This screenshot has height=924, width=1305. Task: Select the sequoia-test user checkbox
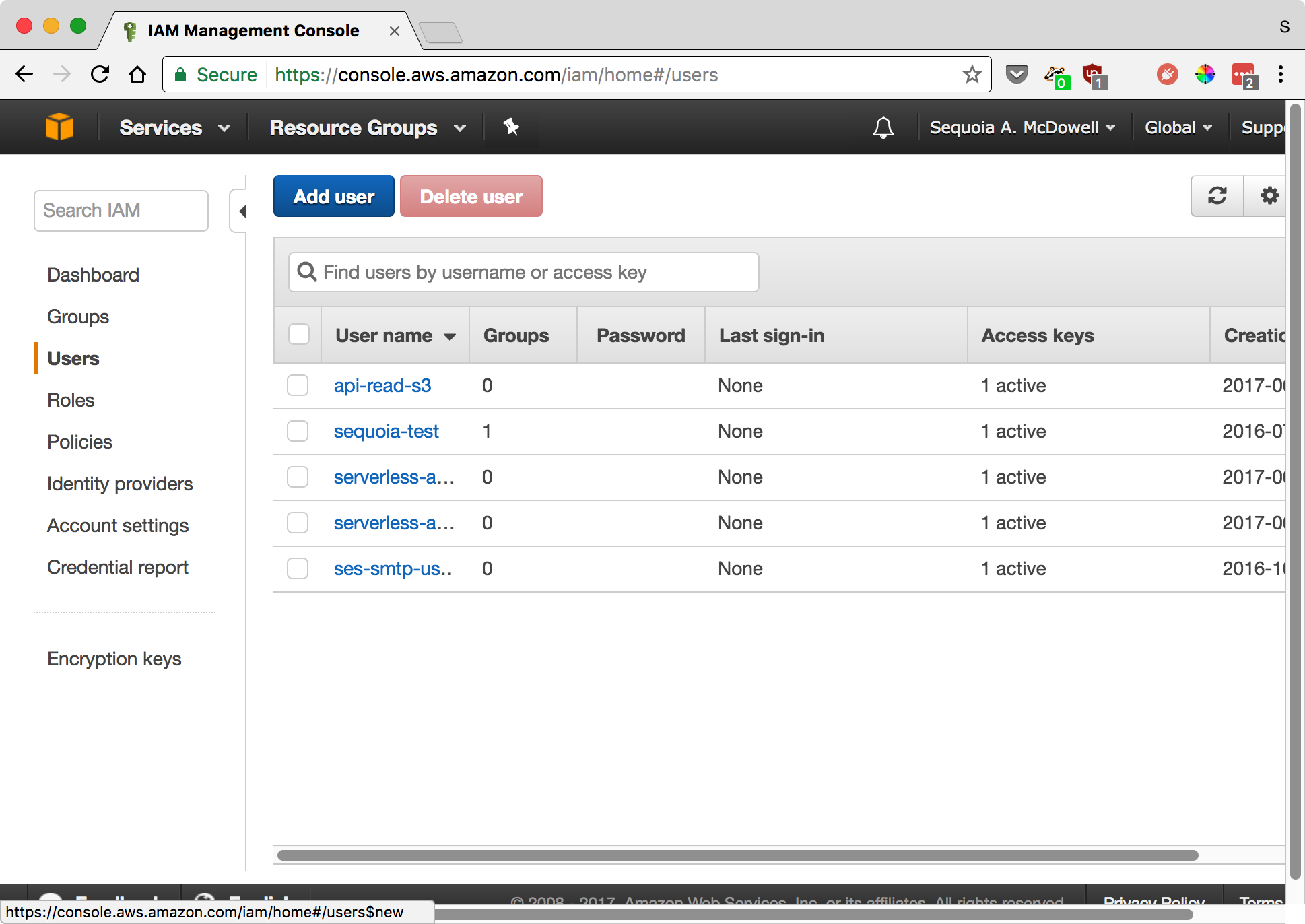[298, 432]
